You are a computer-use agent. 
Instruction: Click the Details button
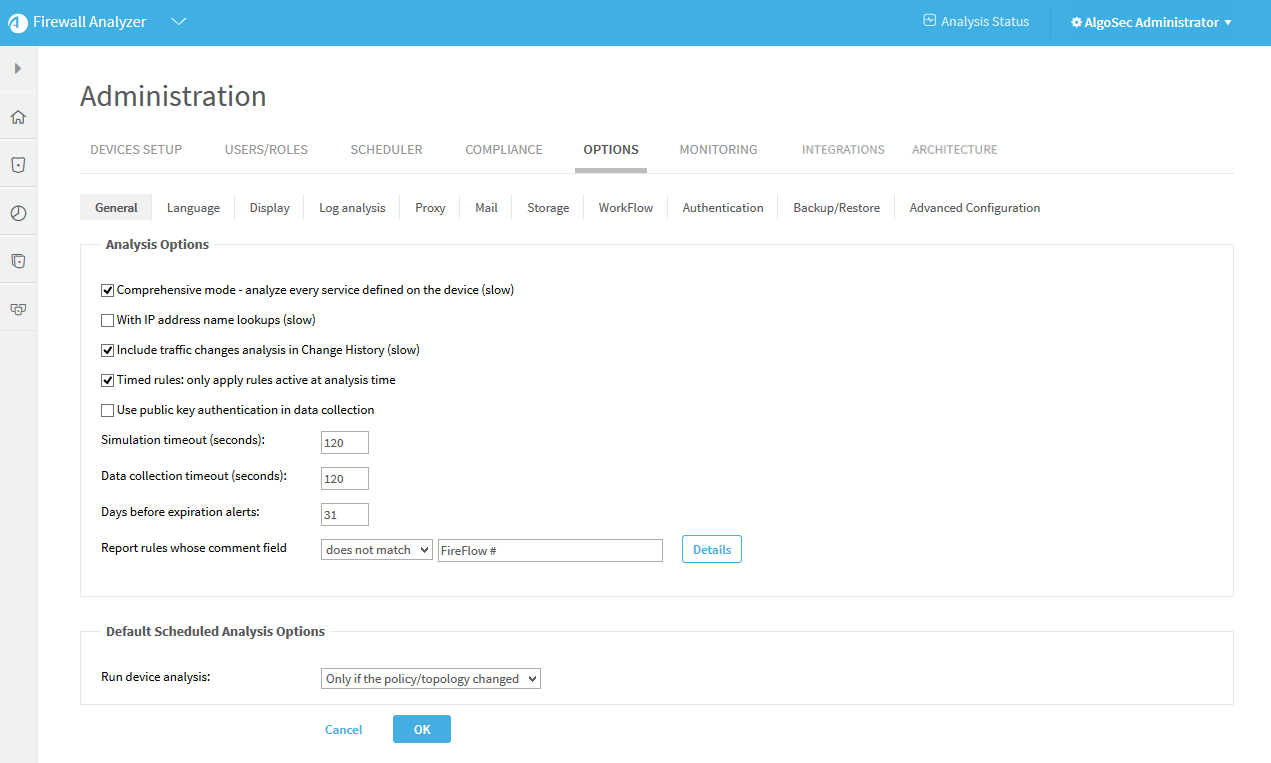711,550
